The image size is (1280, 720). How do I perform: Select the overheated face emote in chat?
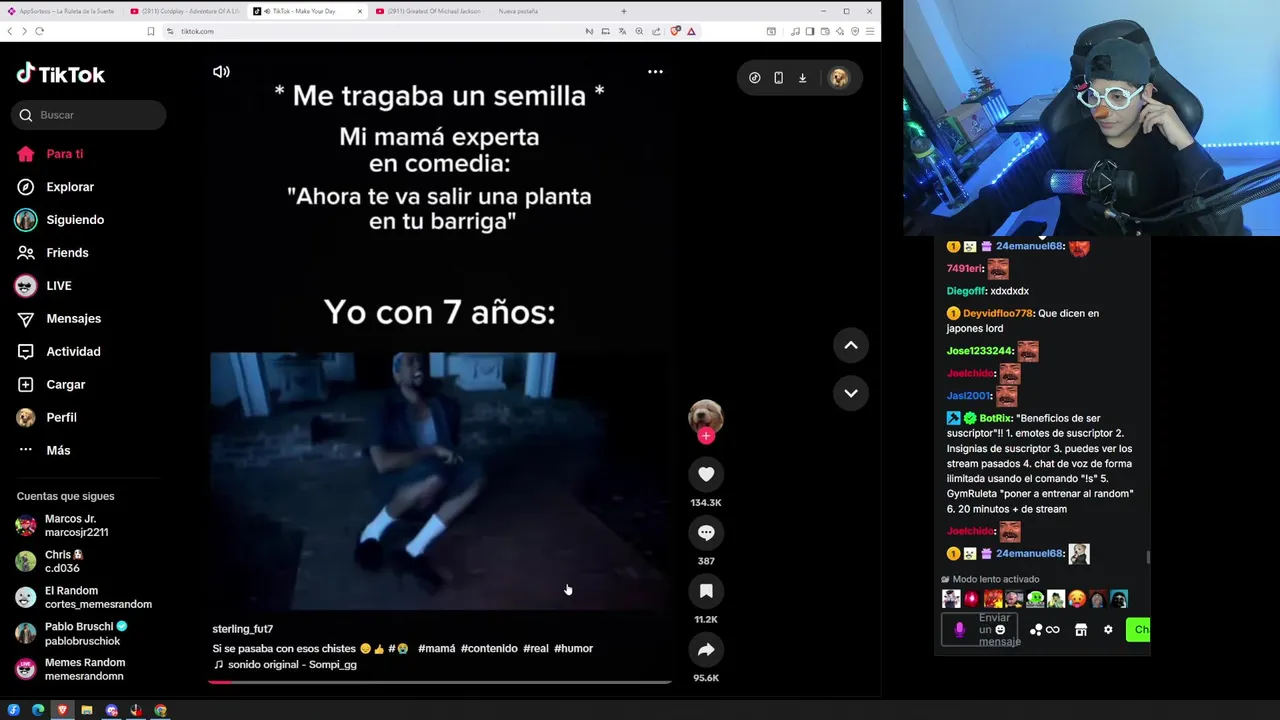1077,599
